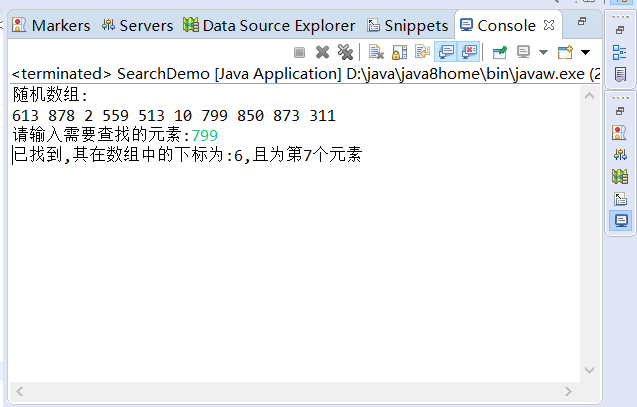Click highlighted Console icon in the trim bar
Image resolution: width=637 pixels, height=407 pixels.
621,221
